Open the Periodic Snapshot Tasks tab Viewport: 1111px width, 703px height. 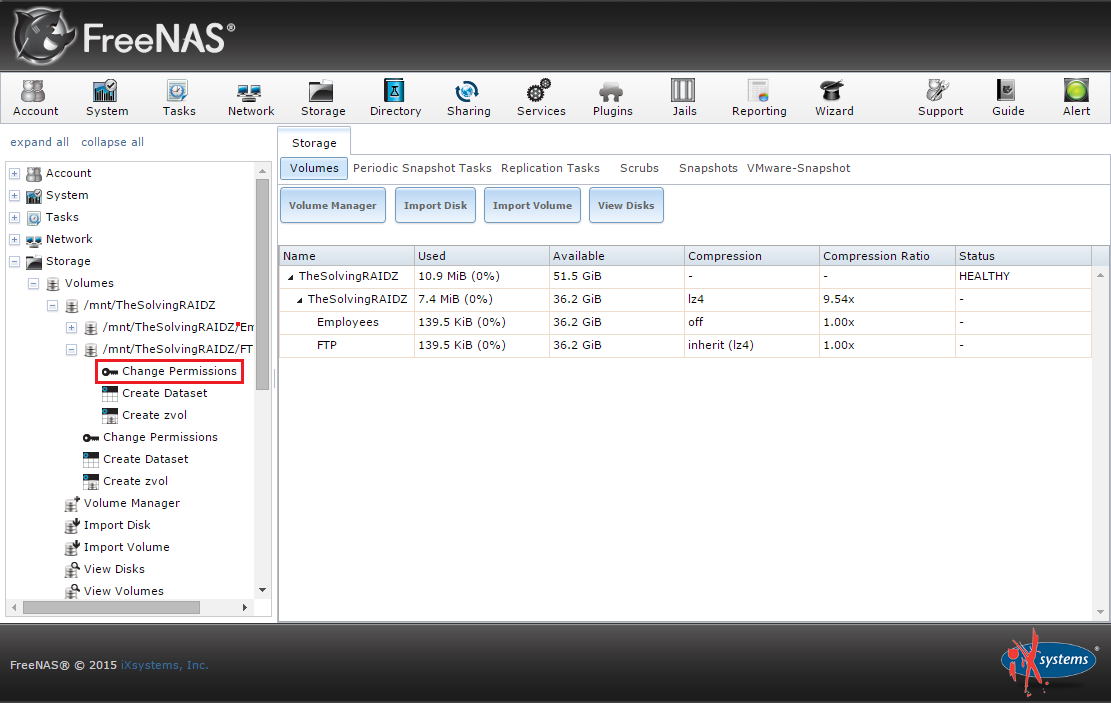[x=422, y=168]
